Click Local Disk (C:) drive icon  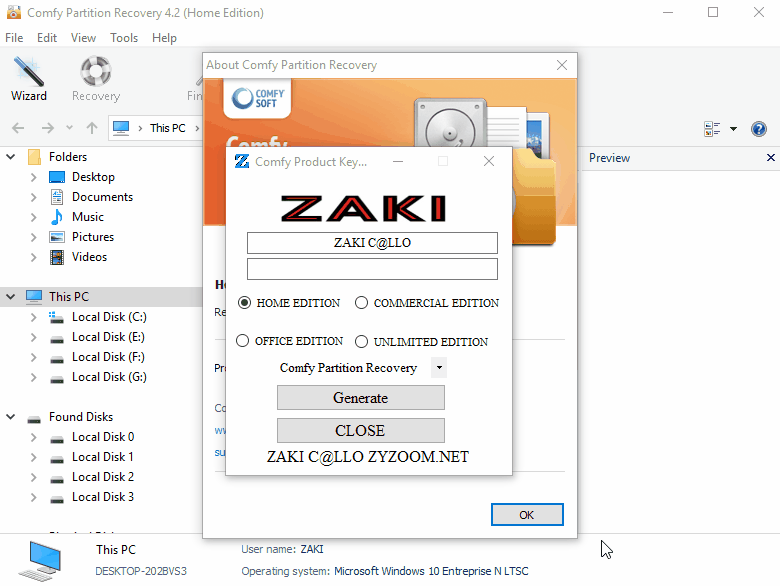(x=56, y=317)
